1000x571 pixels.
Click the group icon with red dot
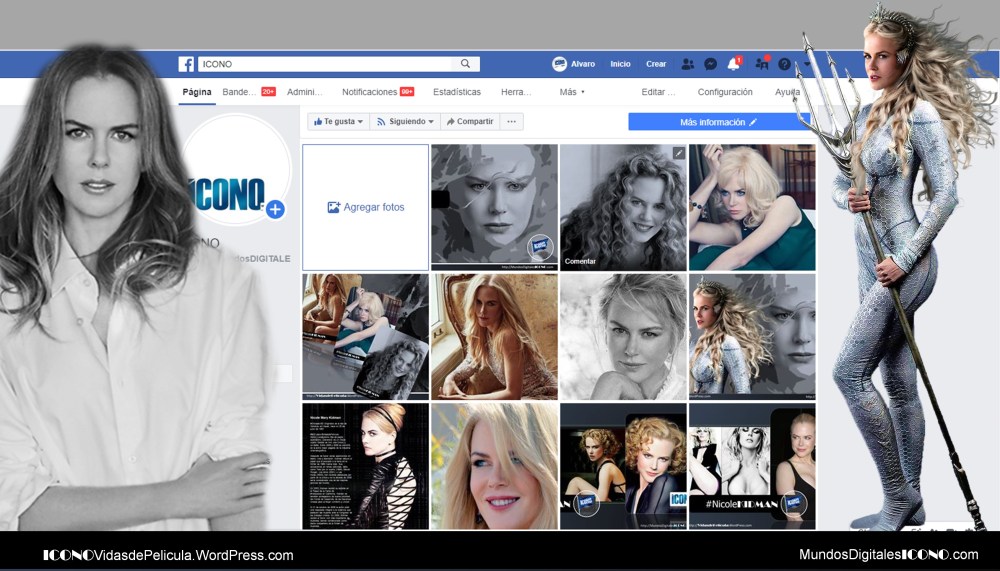[761, 63]
